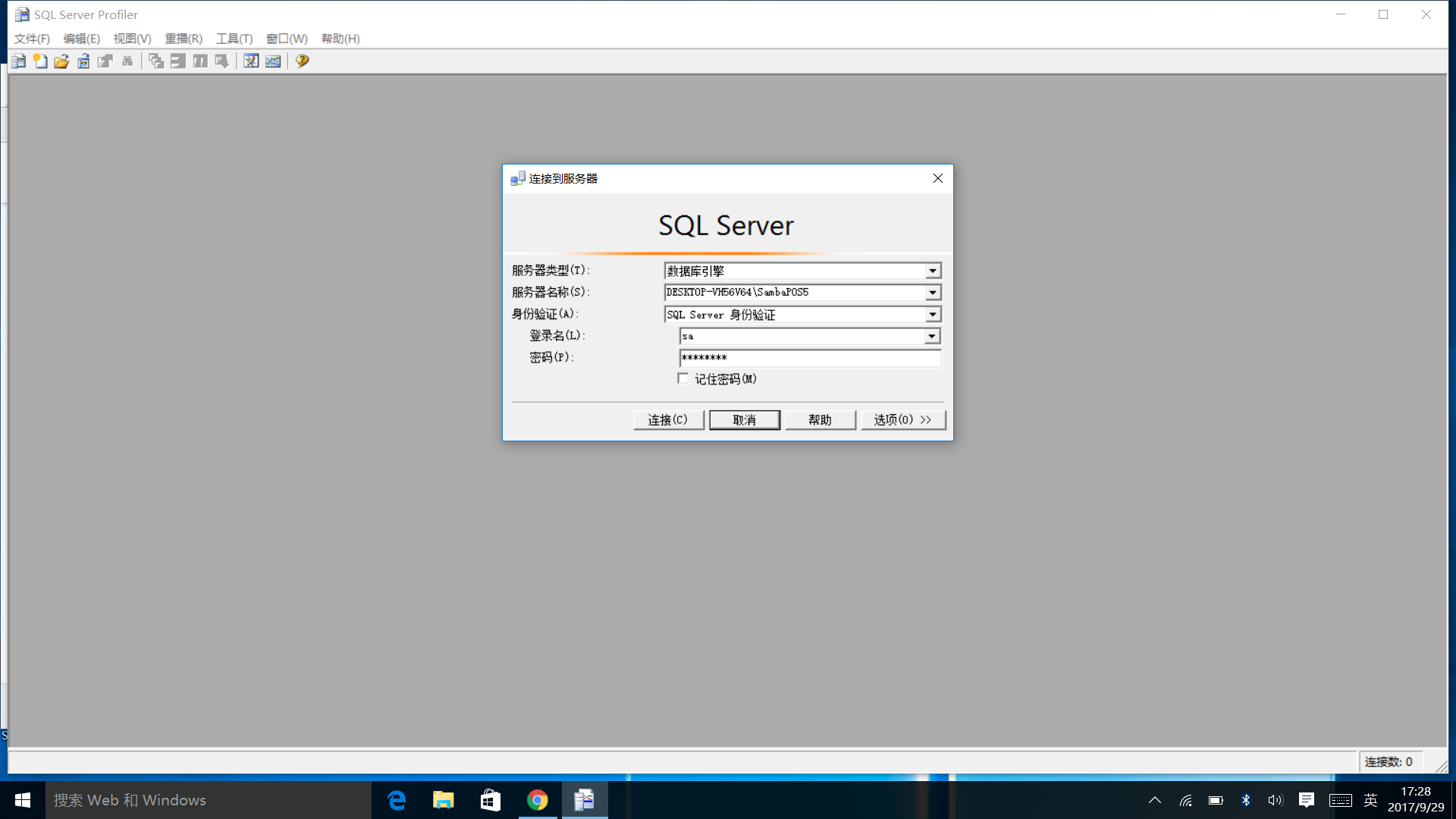Expand the 服务器类型 dropdown
Viewport: 1456px width, 819px height.
(x=933, y=271)
